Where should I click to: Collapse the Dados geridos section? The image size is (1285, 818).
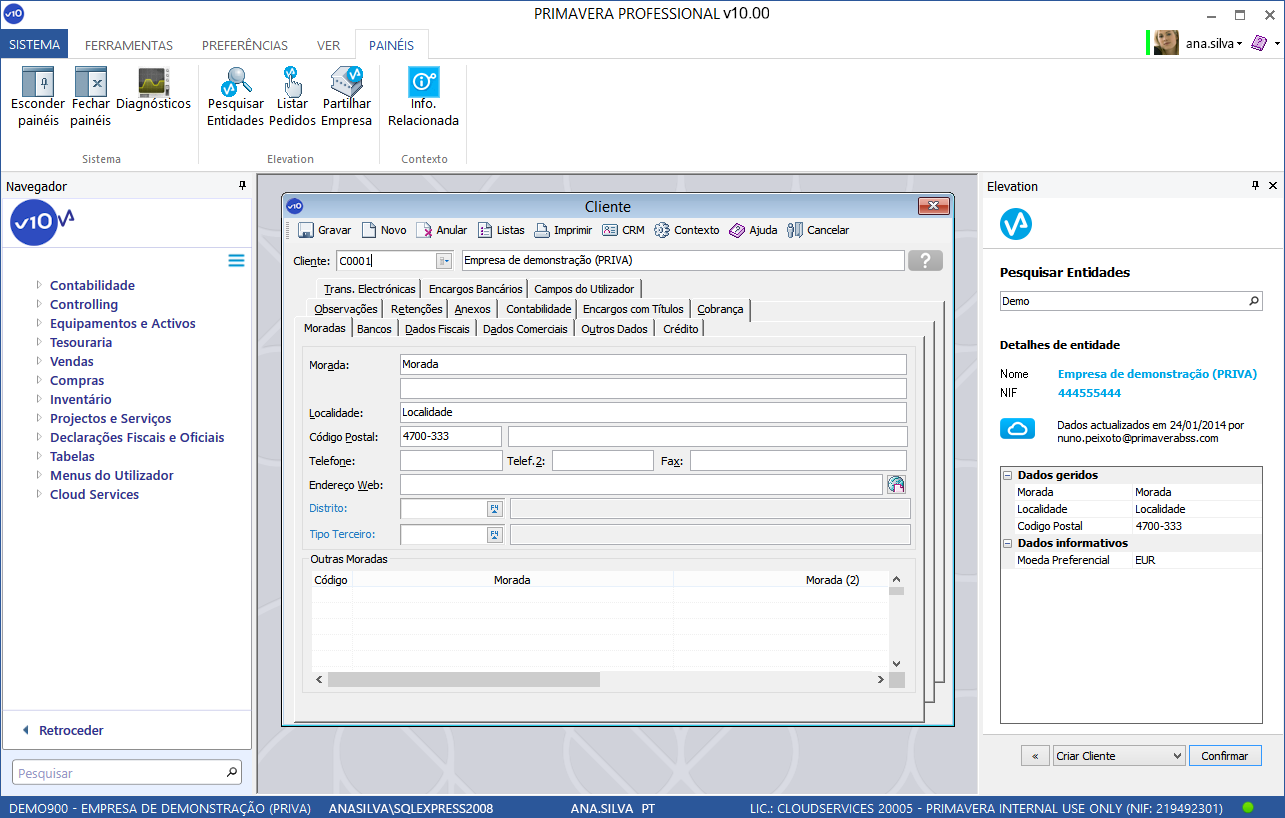click(x=1008, y=476)
